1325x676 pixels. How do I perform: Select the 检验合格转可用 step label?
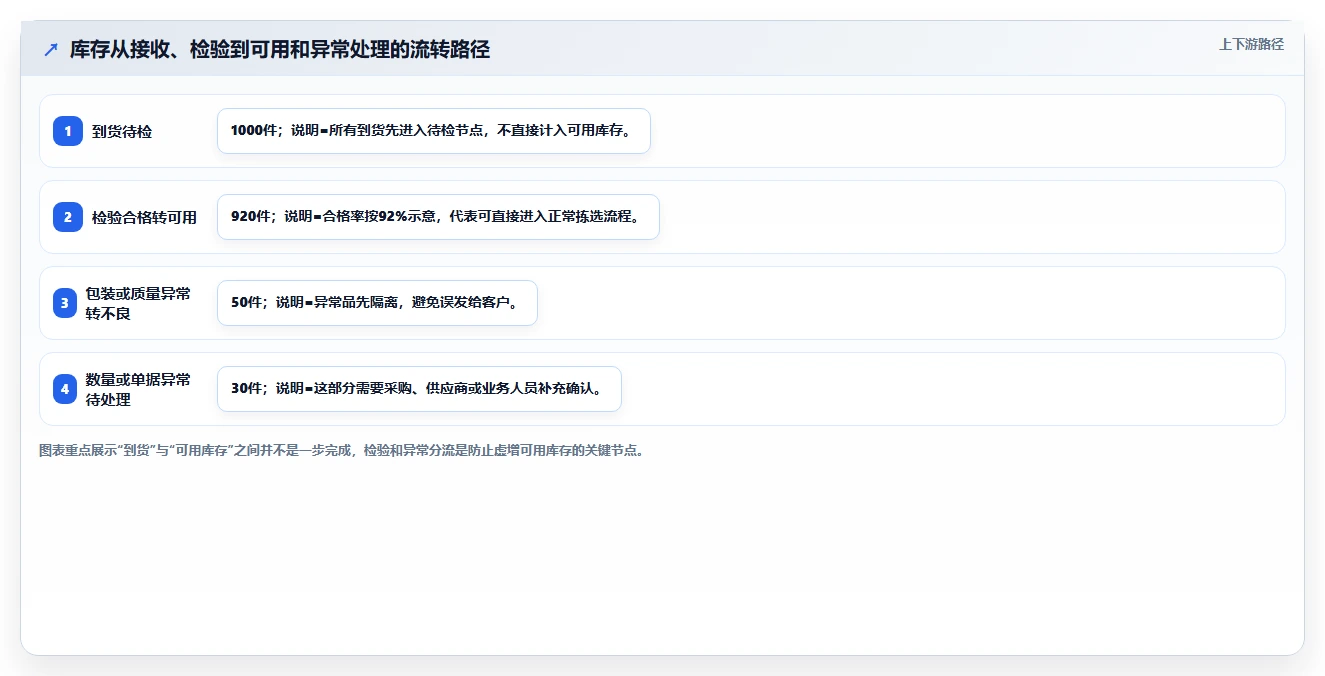[x=144, y=217]
